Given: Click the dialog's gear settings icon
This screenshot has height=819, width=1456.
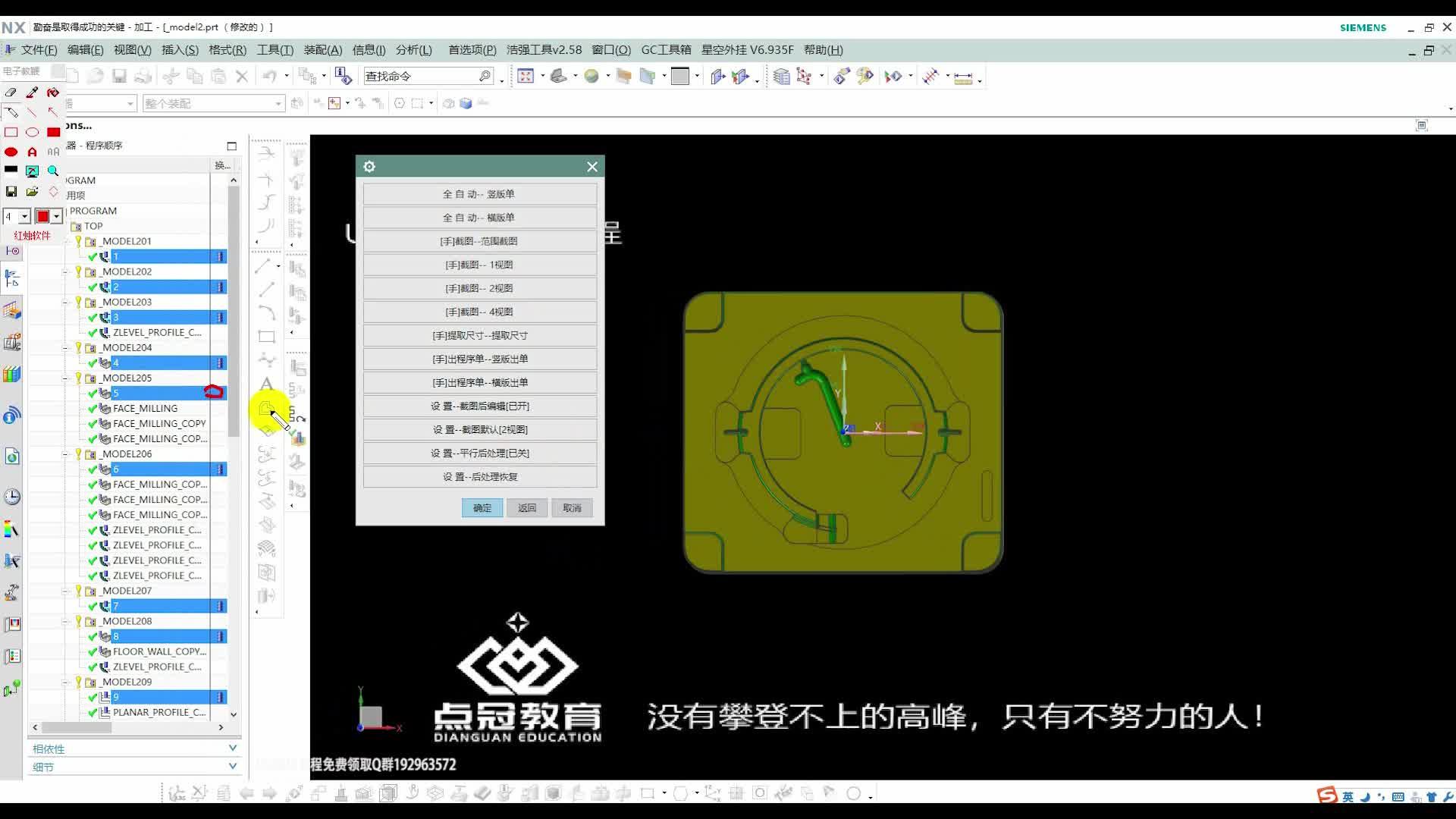Looking at the screenshot, I should click(x=369, y=167).
